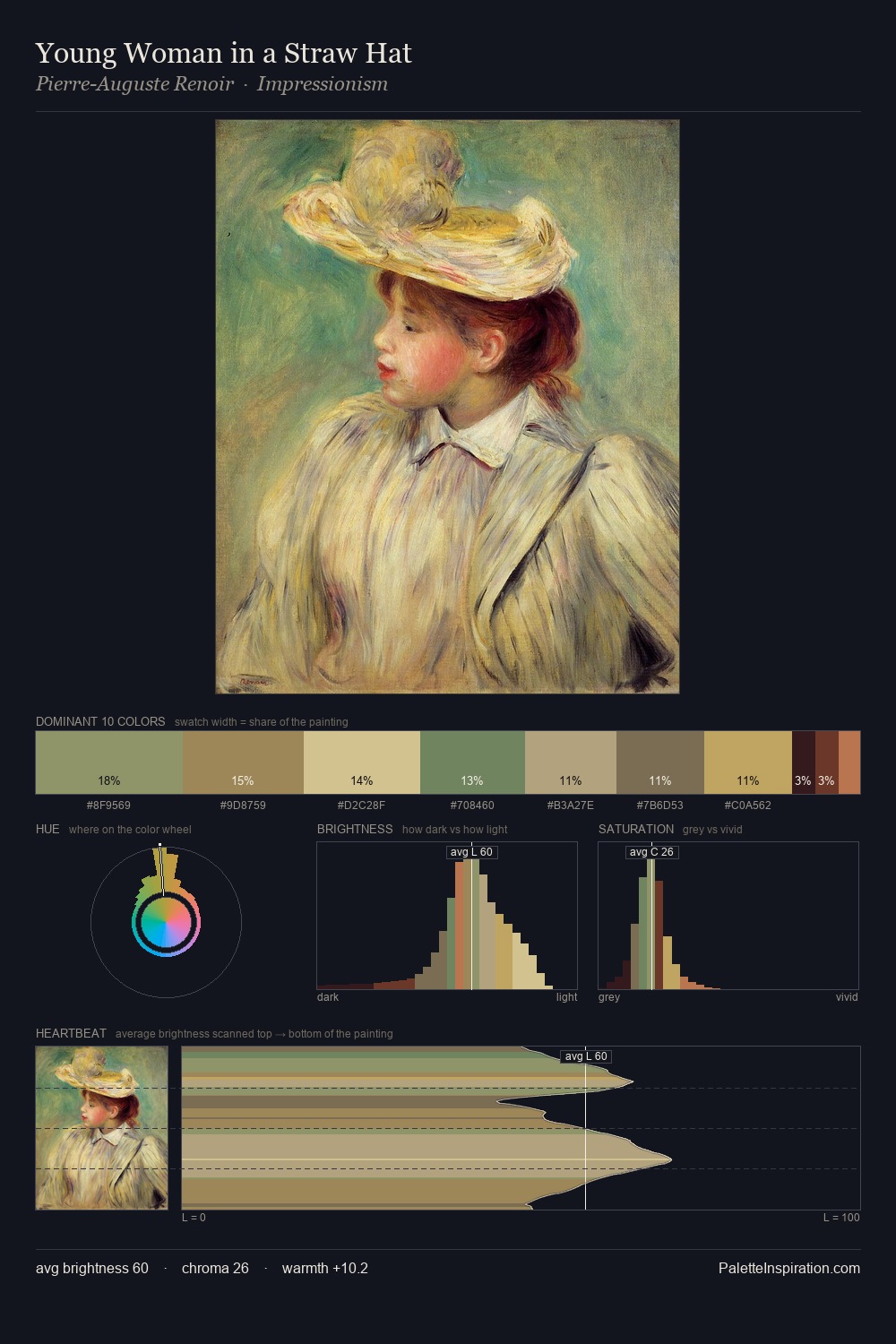Screen dimensions: 896x1344
Task: Click the grey axis label
Action: [x=609, y=997]
